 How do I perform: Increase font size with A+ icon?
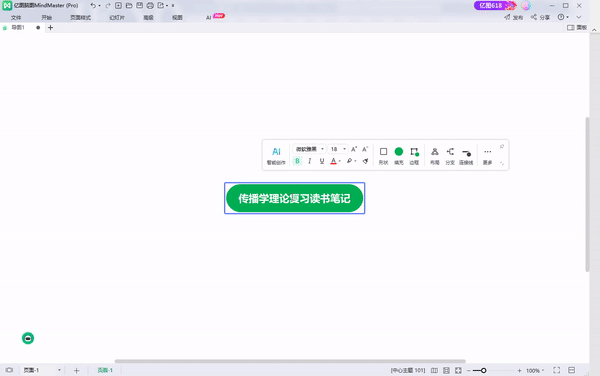tap(354, 149)
